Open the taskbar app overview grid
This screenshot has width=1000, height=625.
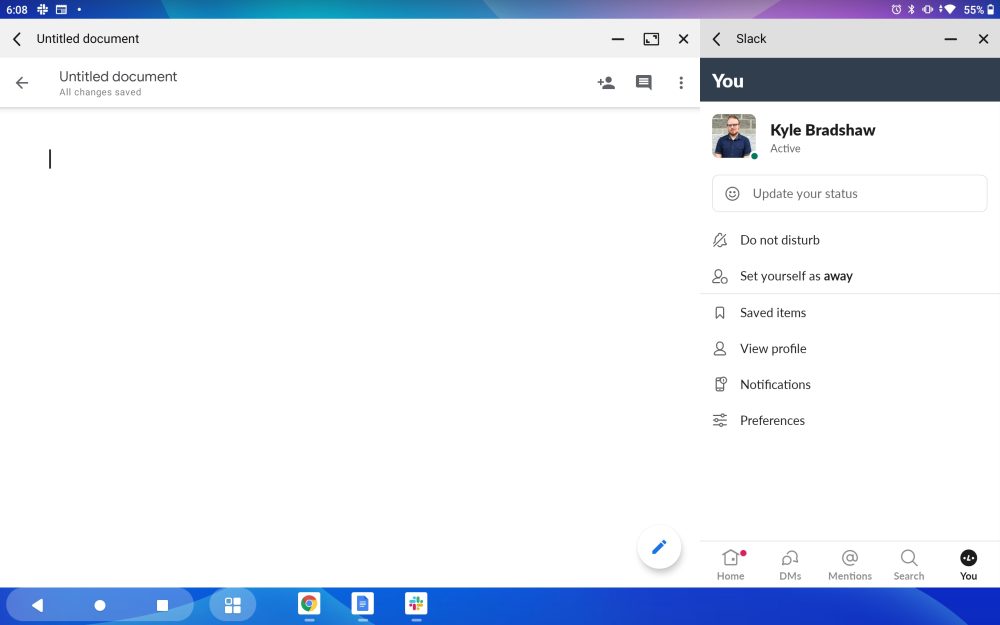(x=233, y=605)
